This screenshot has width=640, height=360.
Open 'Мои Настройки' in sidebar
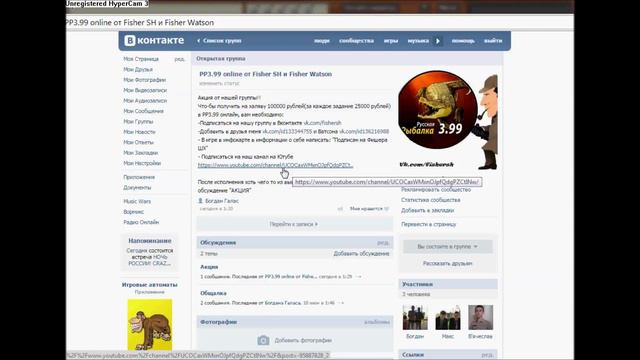[x=142, y=163]
